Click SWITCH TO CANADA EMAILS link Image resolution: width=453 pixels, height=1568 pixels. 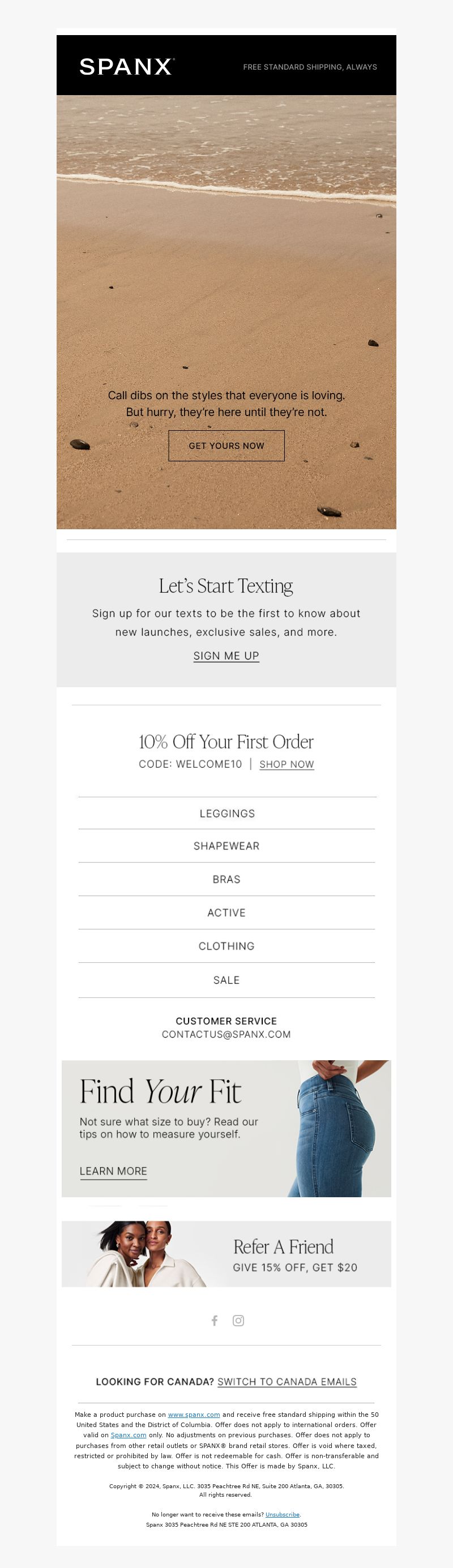287,1382
